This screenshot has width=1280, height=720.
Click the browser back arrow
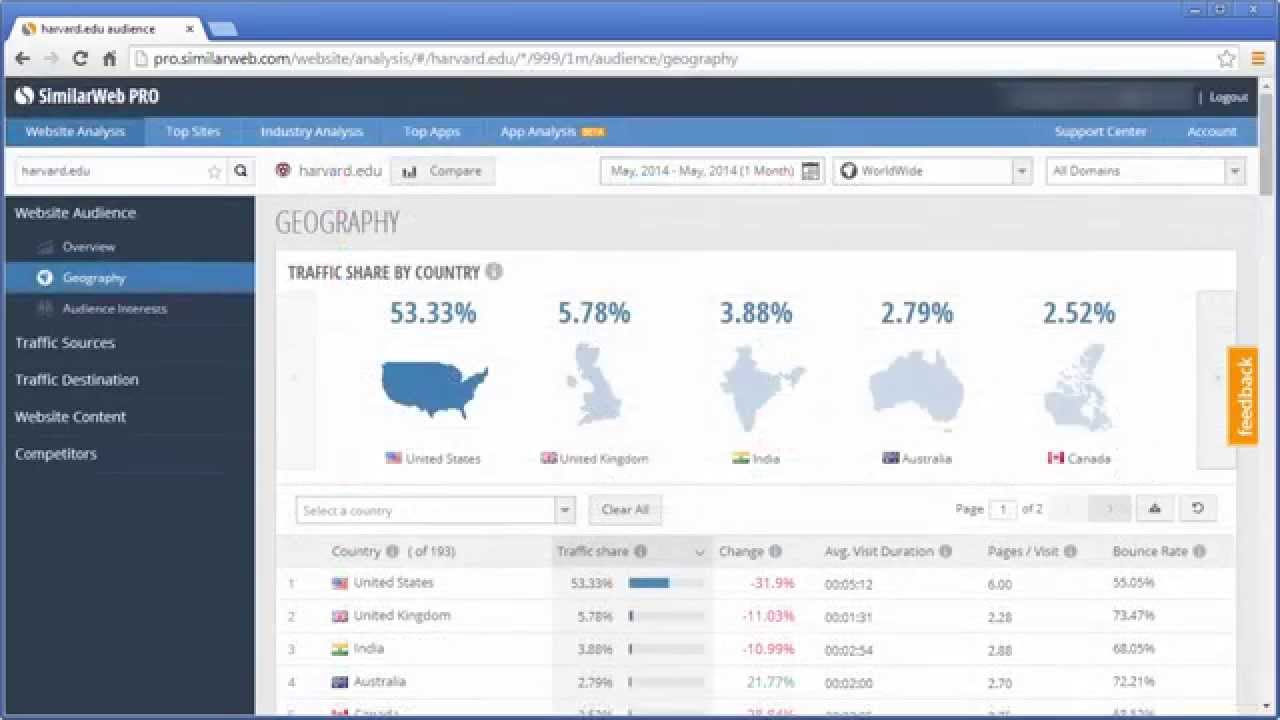tap(22, 59)
